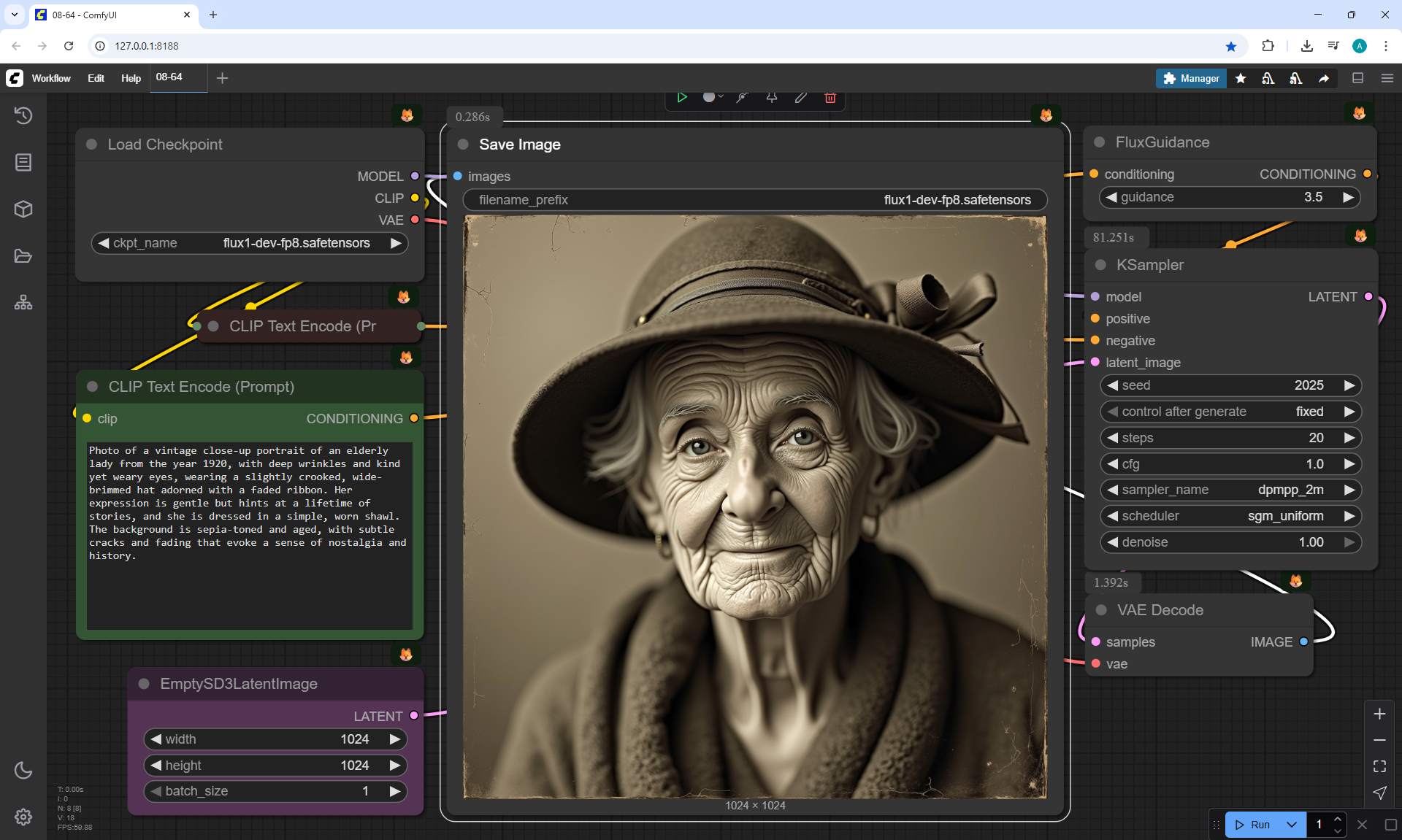Open the Help menu
The width and height of the screenshot is (1402, 840).
tap(131, 78)
